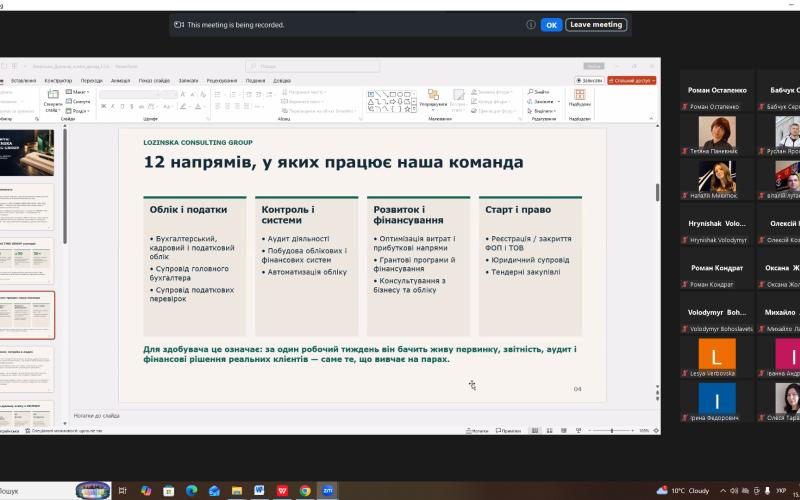This screenshot has height=500, width=800.
Task: Open the Вставлення ribbon tab
Action: tap(23, 81)
